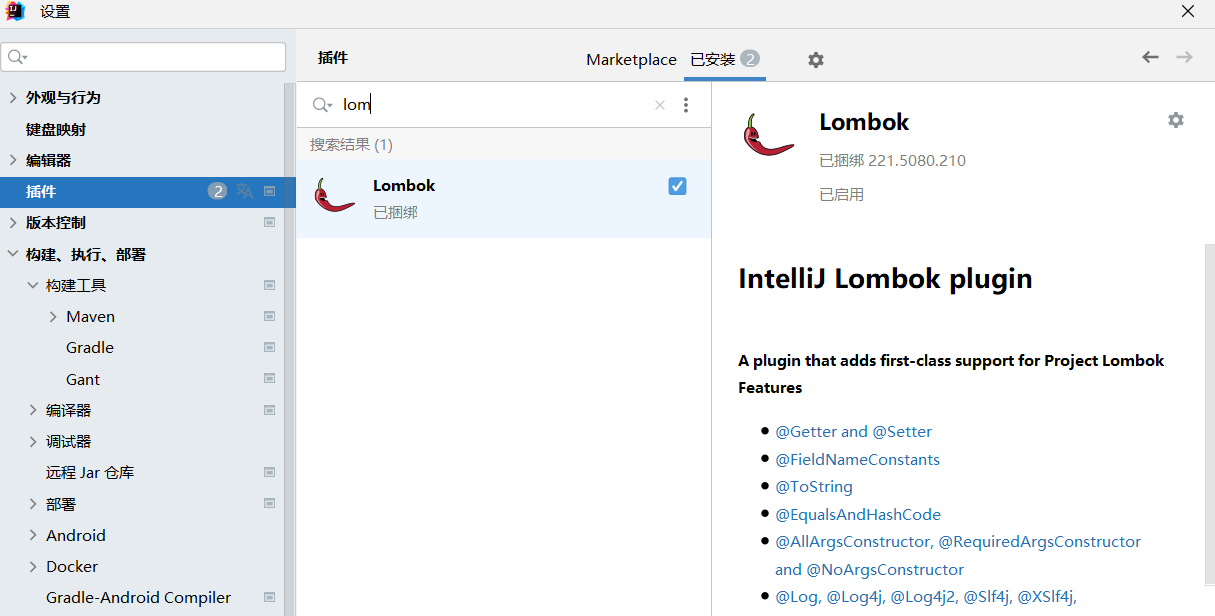The width and height of the screenshot is (1215, 616).
Task: Click the large Lombok chili logo
Action: tap(768, 135)
